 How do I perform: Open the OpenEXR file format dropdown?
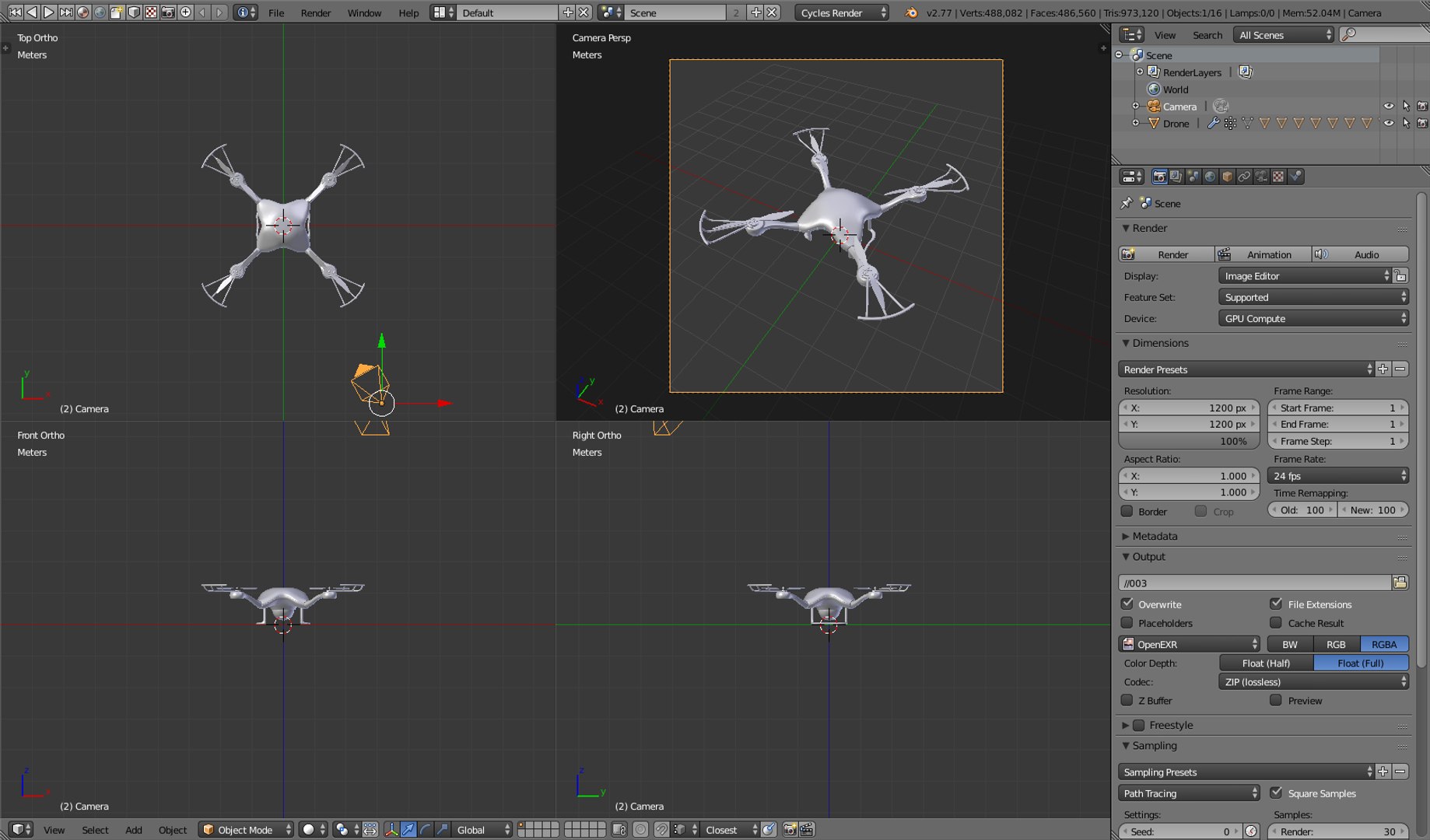click(1189, 644)
